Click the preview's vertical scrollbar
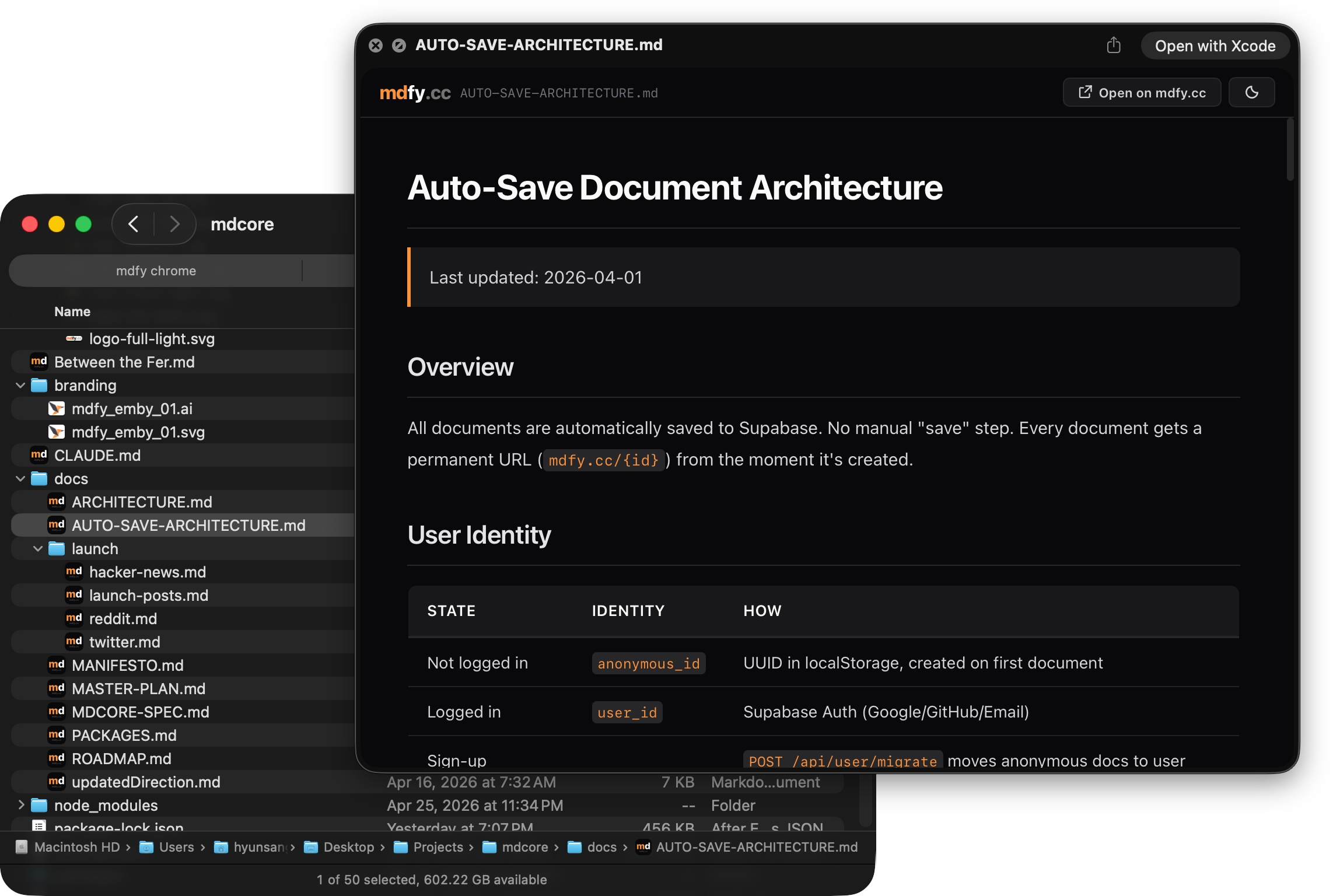 click(x=1290, y=149)
